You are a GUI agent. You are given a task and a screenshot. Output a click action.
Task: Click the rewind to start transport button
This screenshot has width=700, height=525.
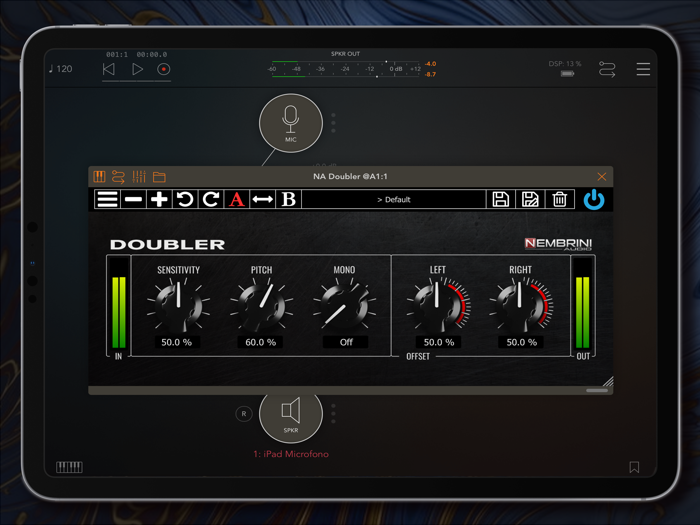click(108, 69)
